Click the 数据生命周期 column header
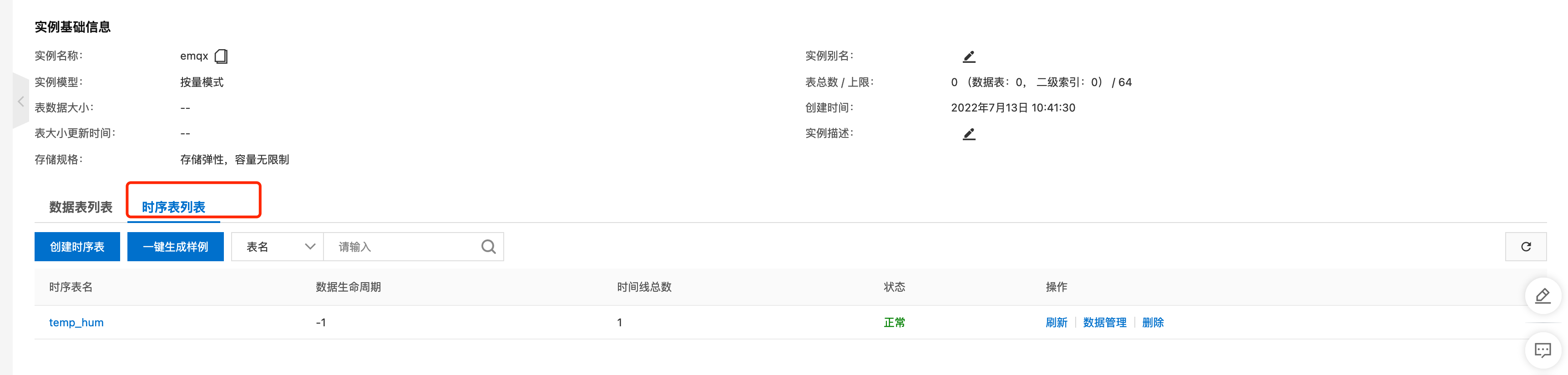Viewport: 1568px width, 375px height. coord(348,287)
